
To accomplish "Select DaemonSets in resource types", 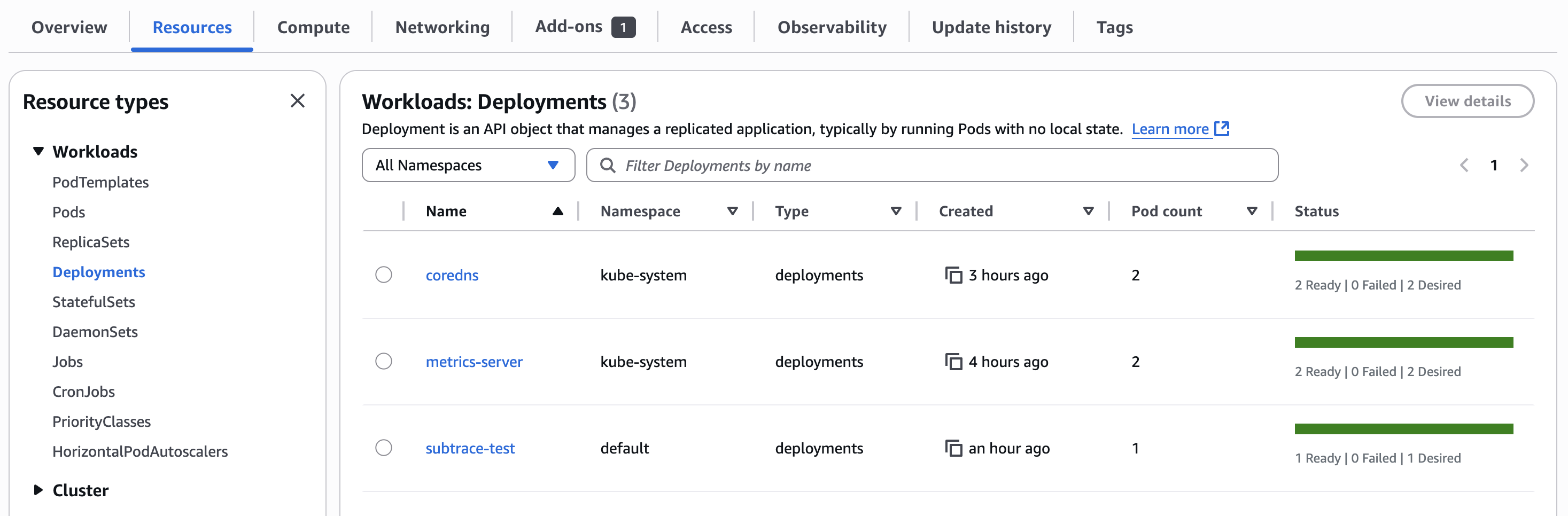I will (x=95, y=331).
